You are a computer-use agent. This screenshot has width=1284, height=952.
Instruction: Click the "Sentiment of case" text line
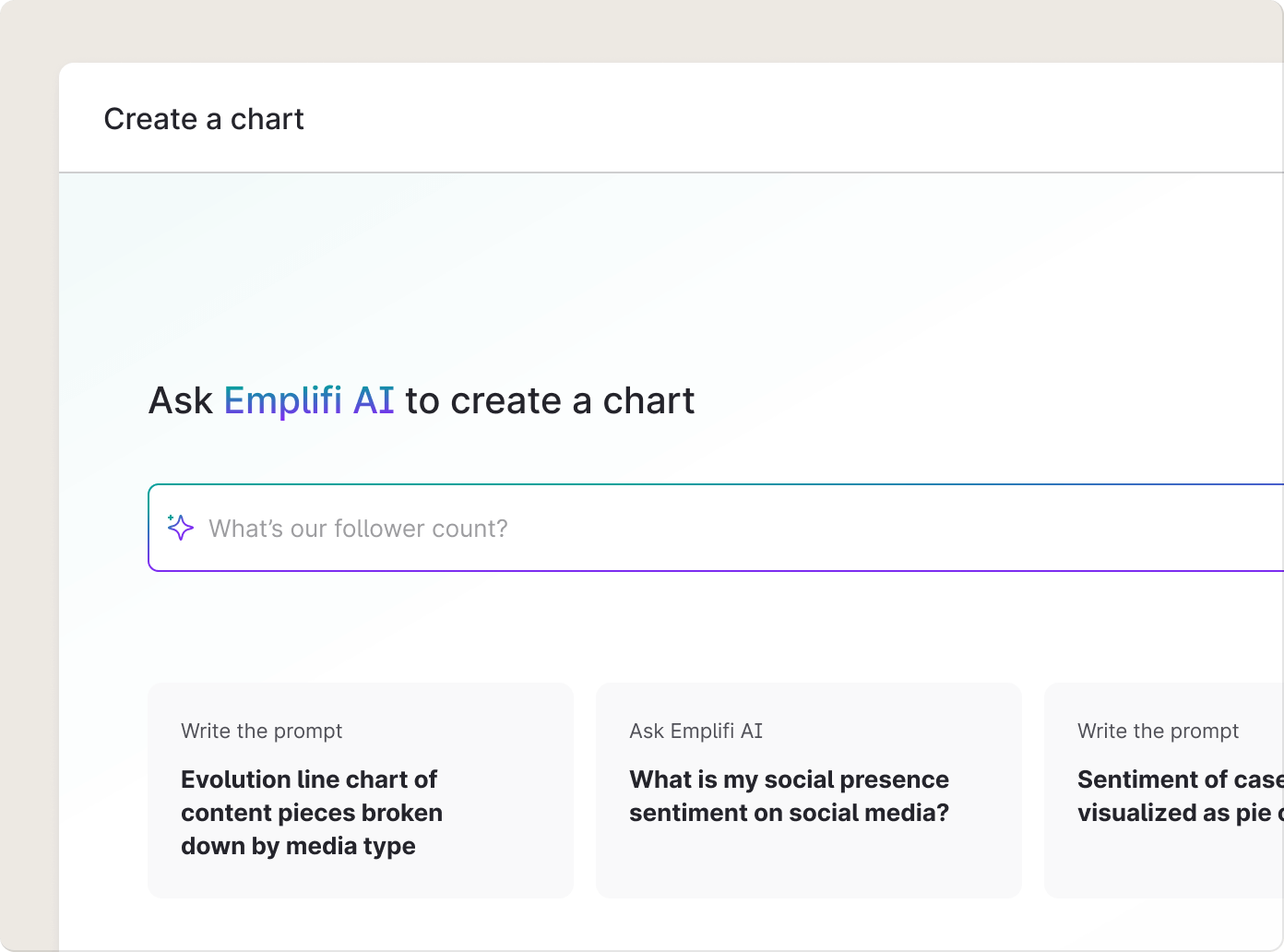tap(1179, 779)
